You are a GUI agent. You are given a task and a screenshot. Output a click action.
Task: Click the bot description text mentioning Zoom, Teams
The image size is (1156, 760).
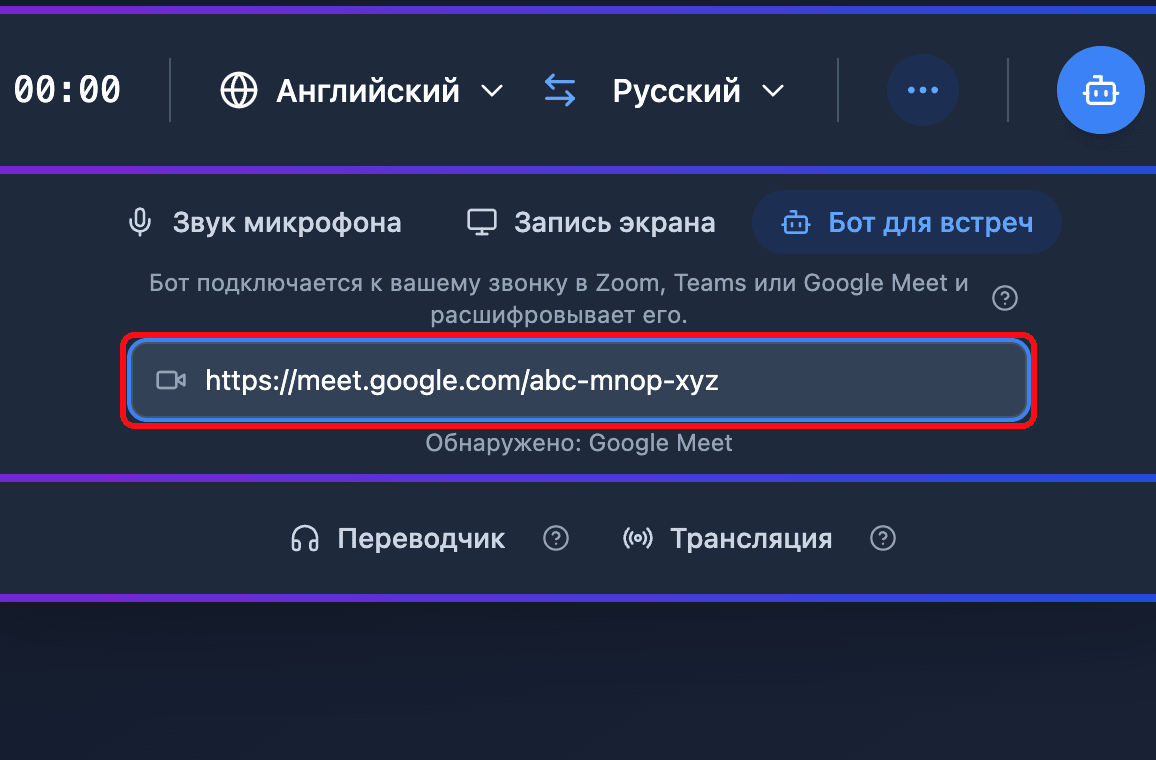tap(559, 299)
